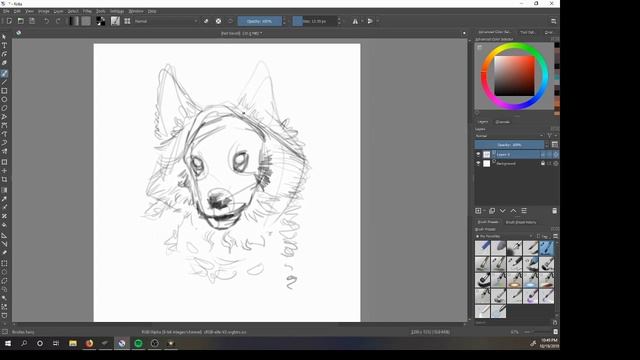
Task: Click brush size stepper arrows
Action: pyautogui.click(x=339, y=21)
